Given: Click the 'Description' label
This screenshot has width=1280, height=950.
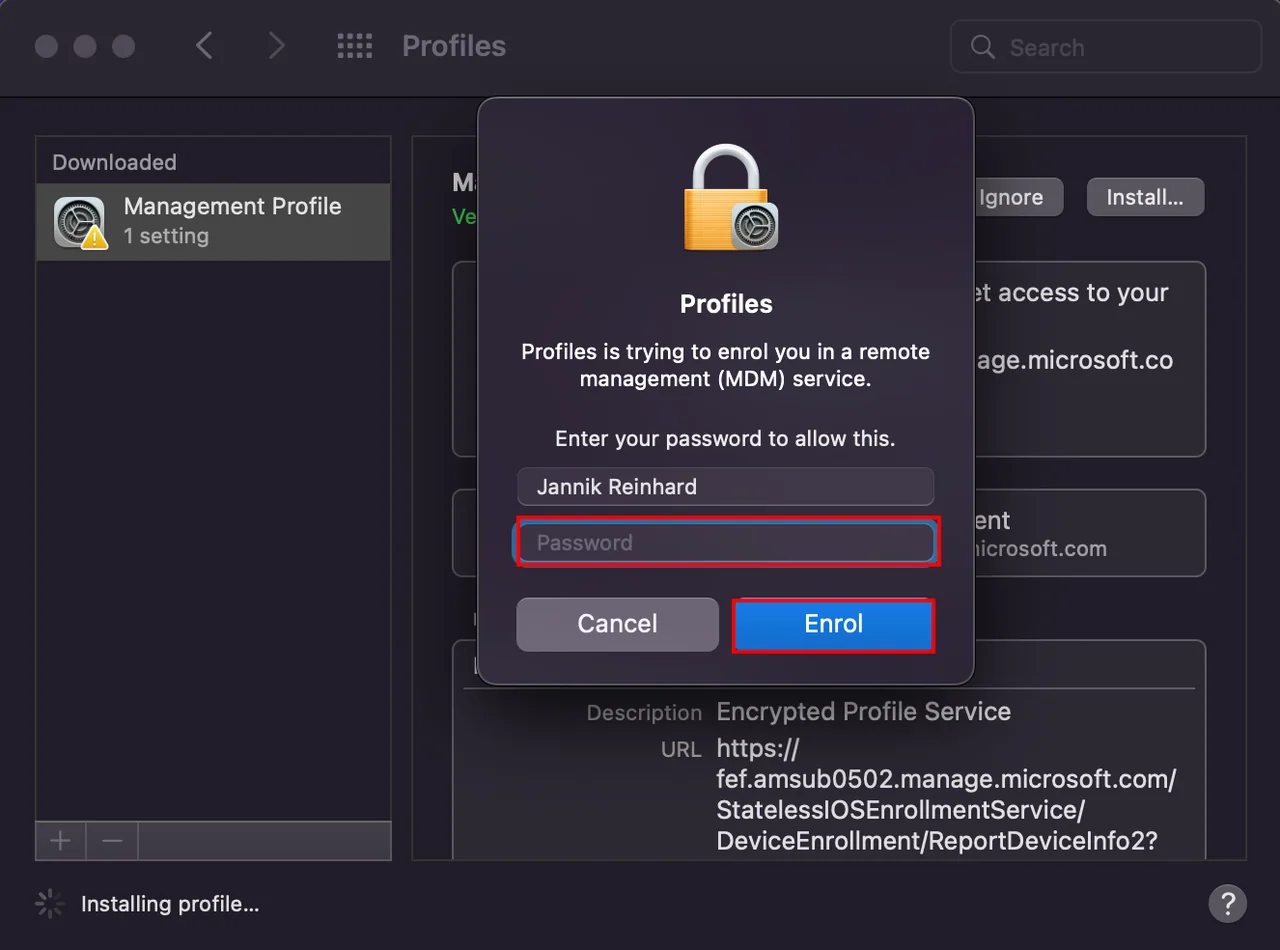Looking at the screenshot, I should pyautogui.click(x=644, y=713).
